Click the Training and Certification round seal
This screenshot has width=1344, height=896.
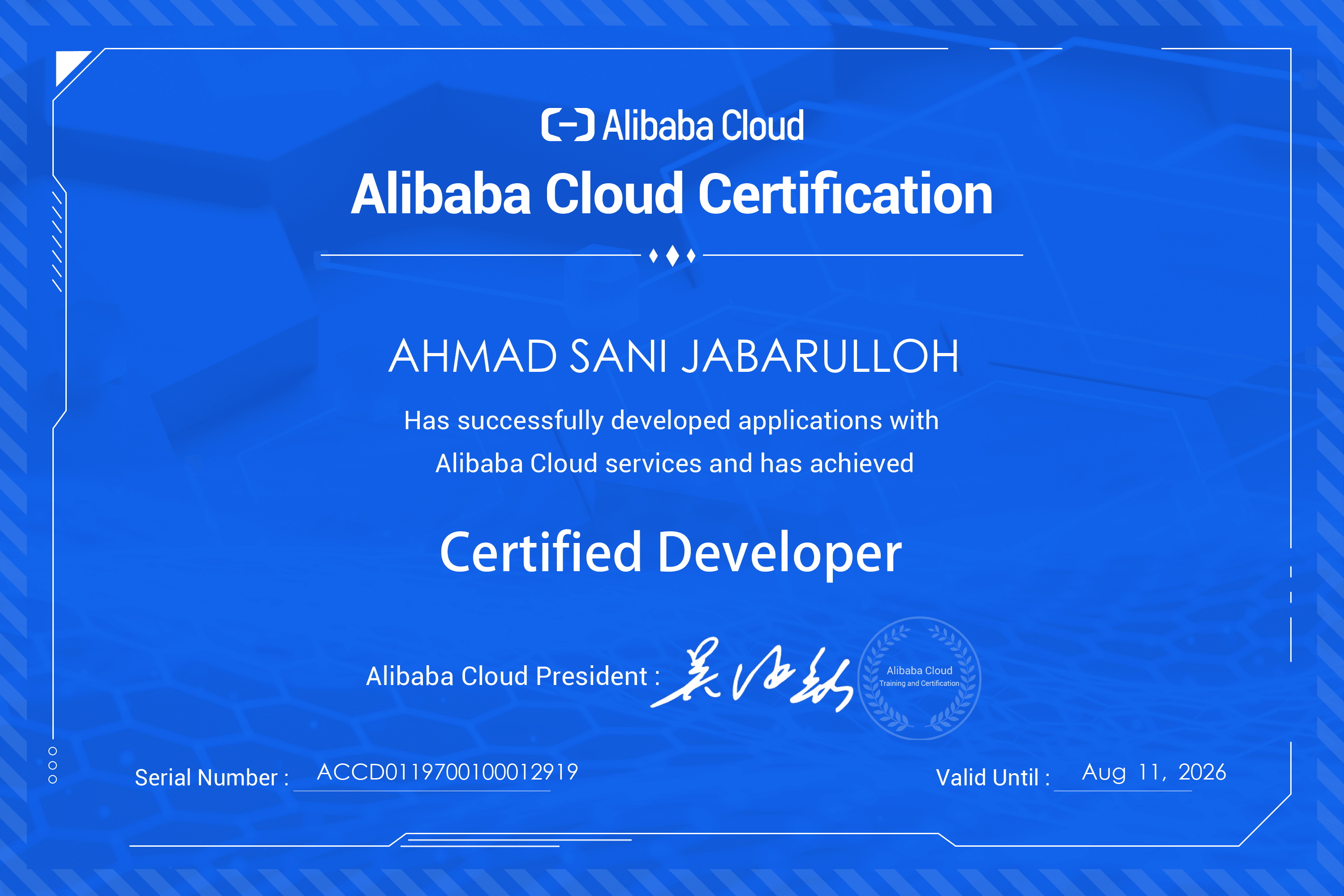pyautogui.click(x=919, y=678)
